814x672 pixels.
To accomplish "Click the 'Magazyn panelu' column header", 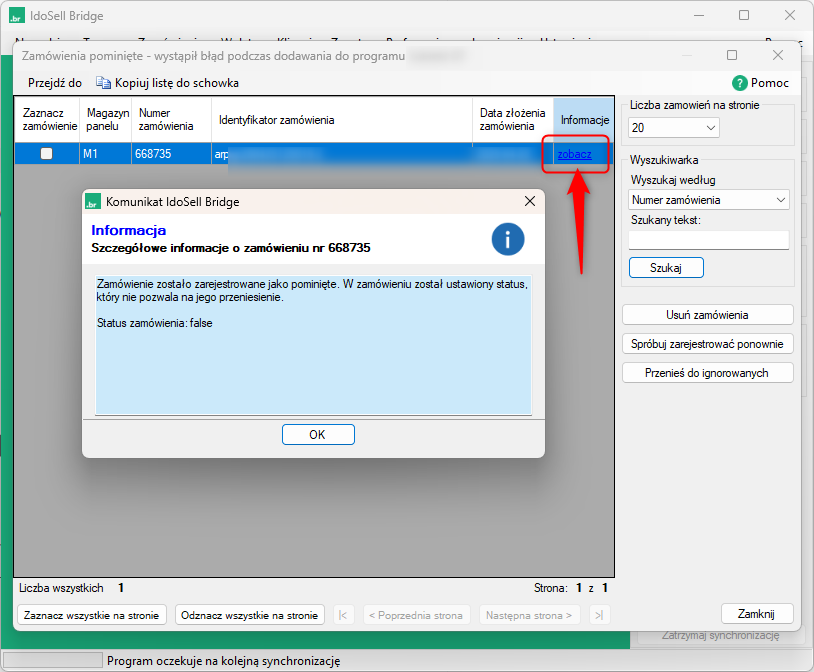I will (105, 120).
